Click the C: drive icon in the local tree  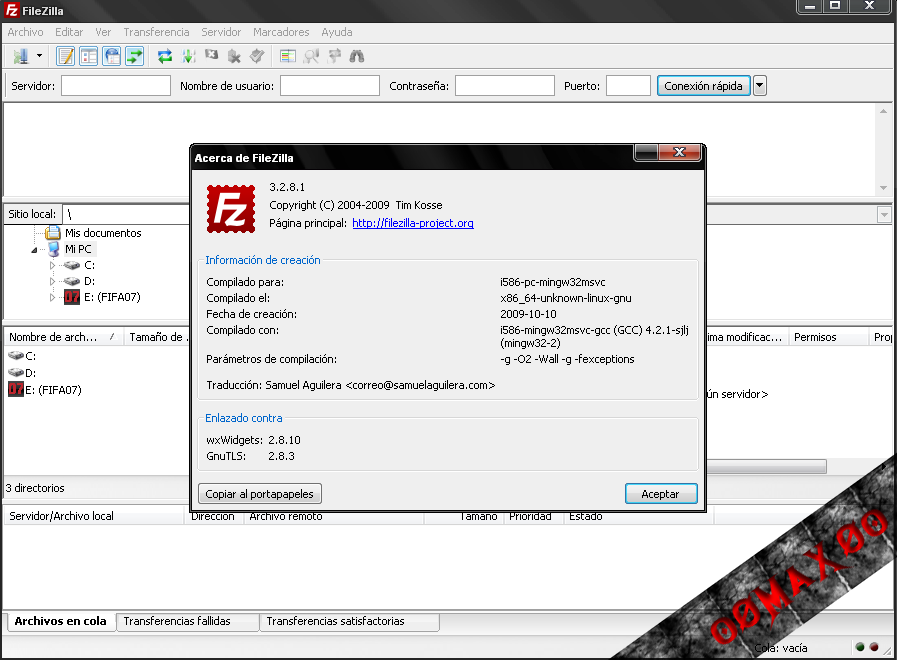click(72, 265)
